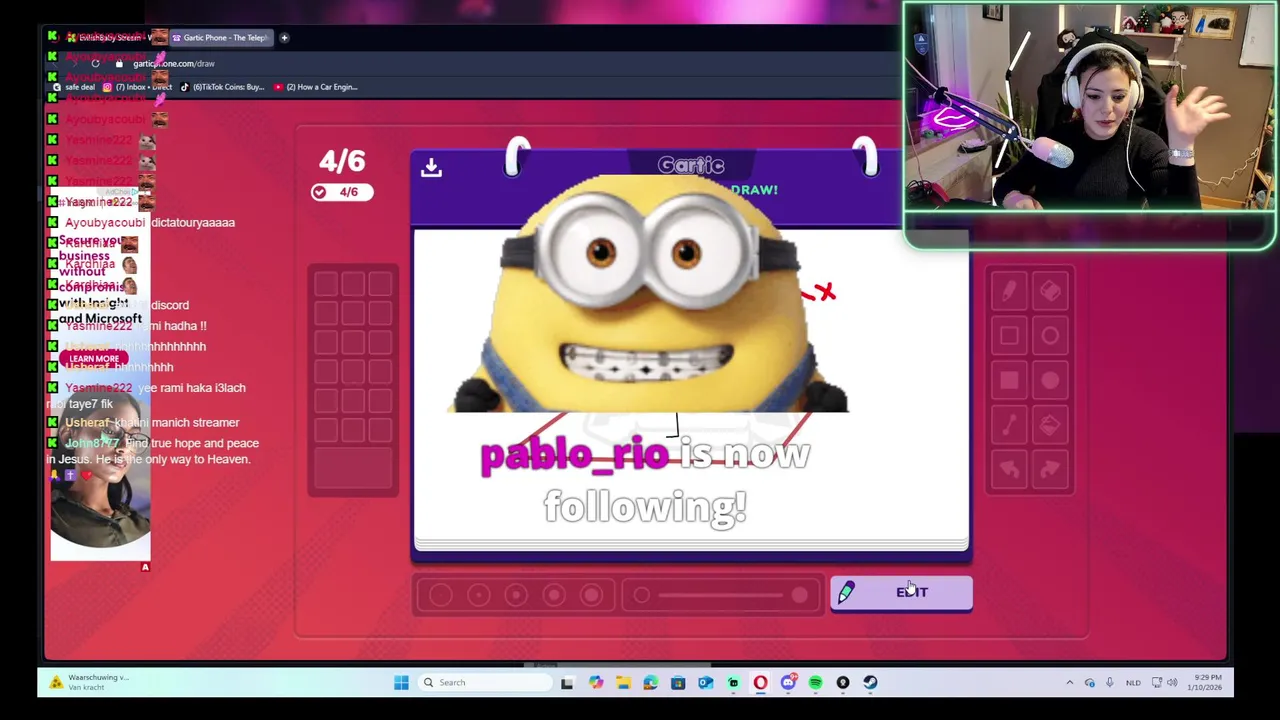Open File Explorer from the taskbar
The width and height of the screenshot is (1280, 720).
click(x=623, y=682)
